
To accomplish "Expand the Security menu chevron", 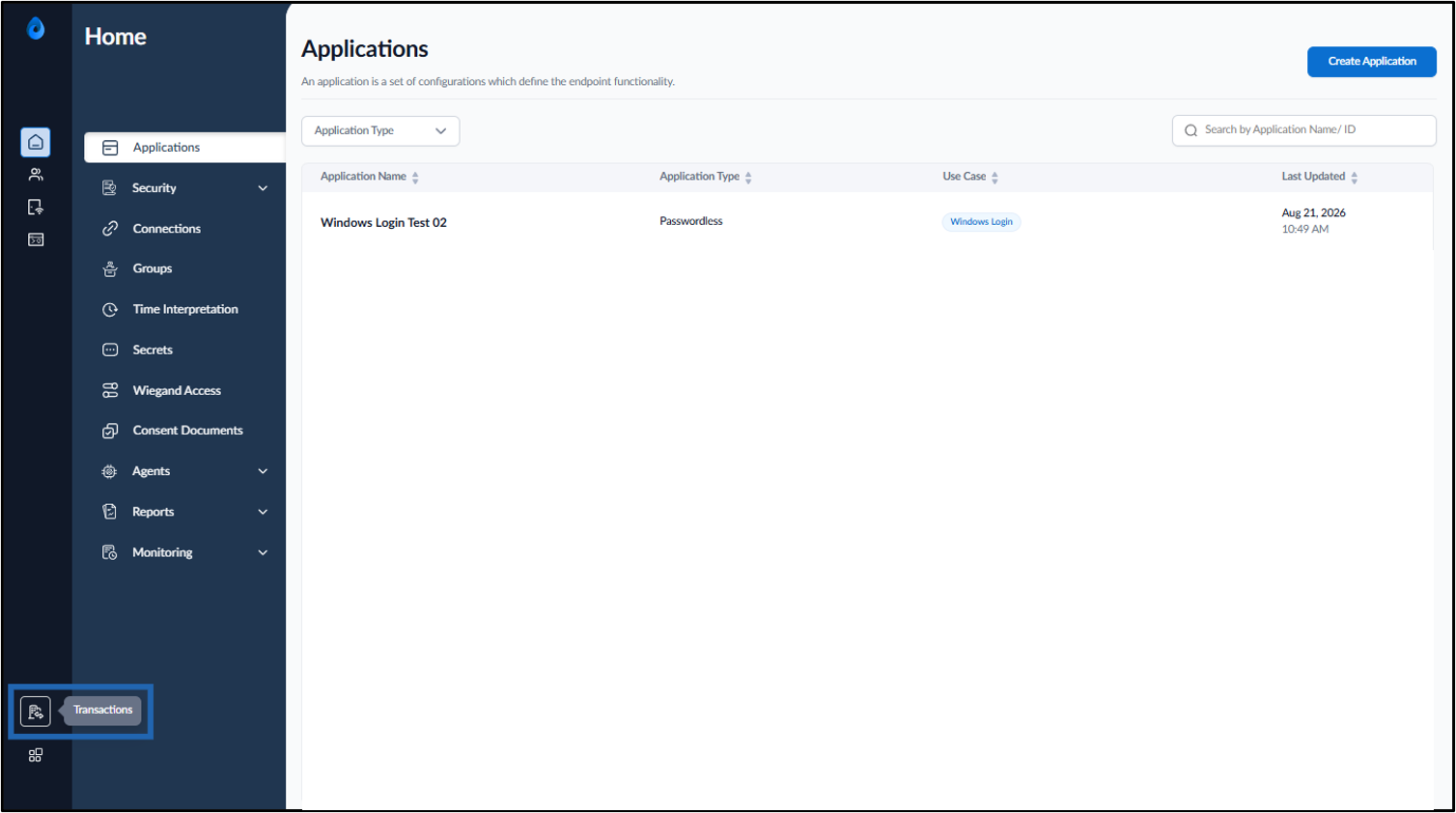I will tap(263, 188).
